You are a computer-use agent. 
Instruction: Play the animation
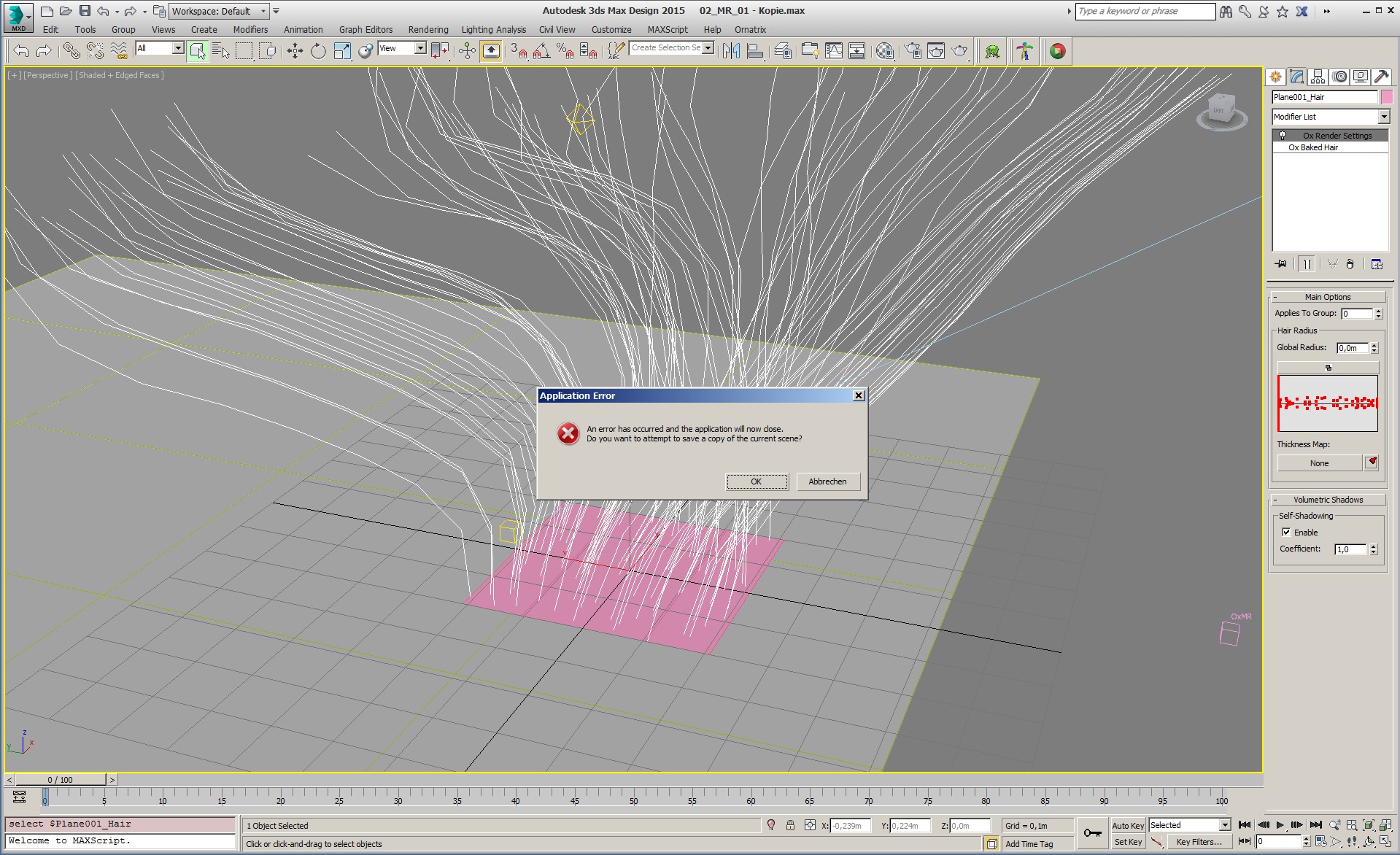[x=1280, y=825]
